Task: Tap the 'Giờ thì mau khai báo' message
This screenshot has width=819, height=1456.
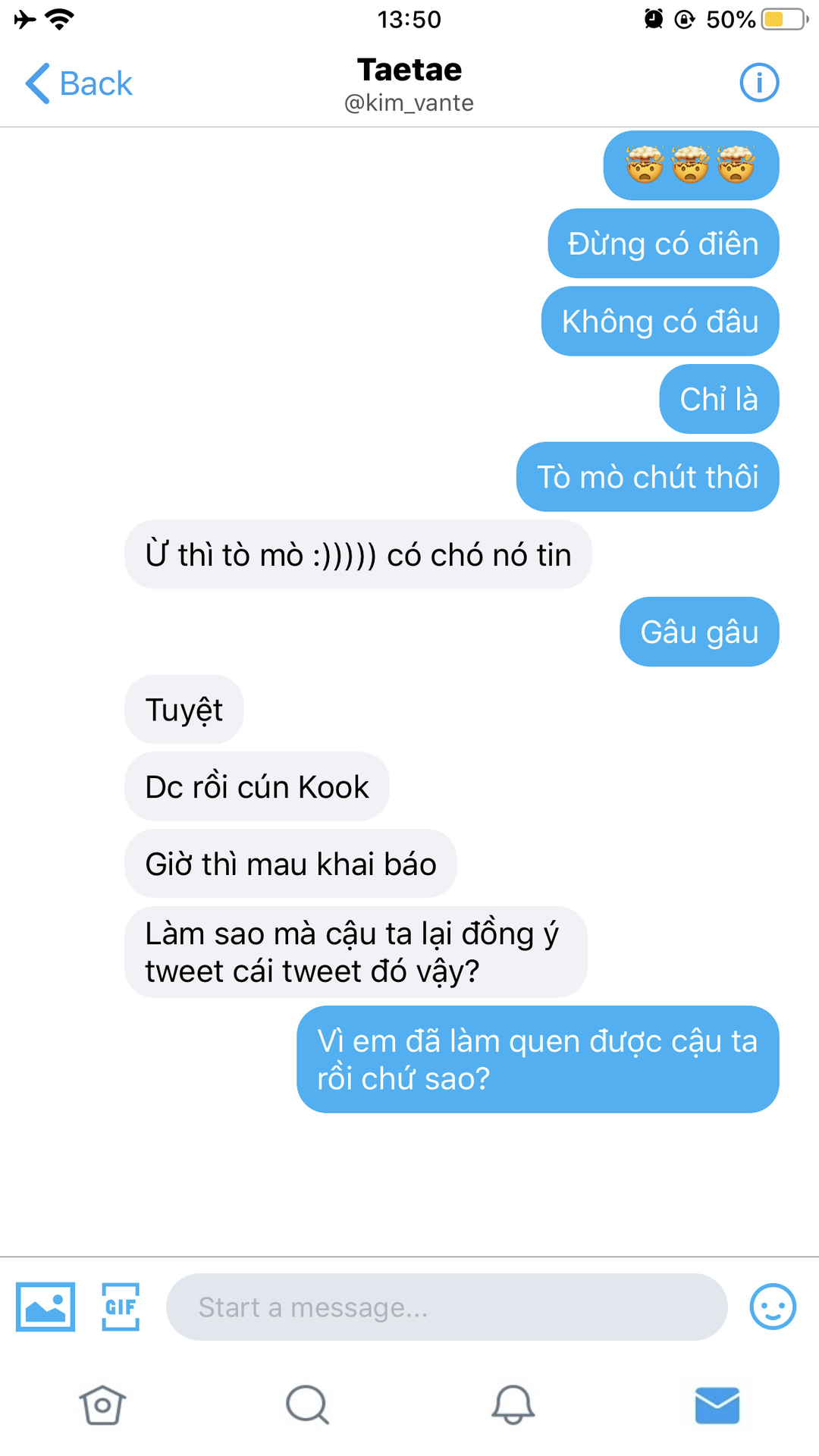Action: tap(290, 864)
